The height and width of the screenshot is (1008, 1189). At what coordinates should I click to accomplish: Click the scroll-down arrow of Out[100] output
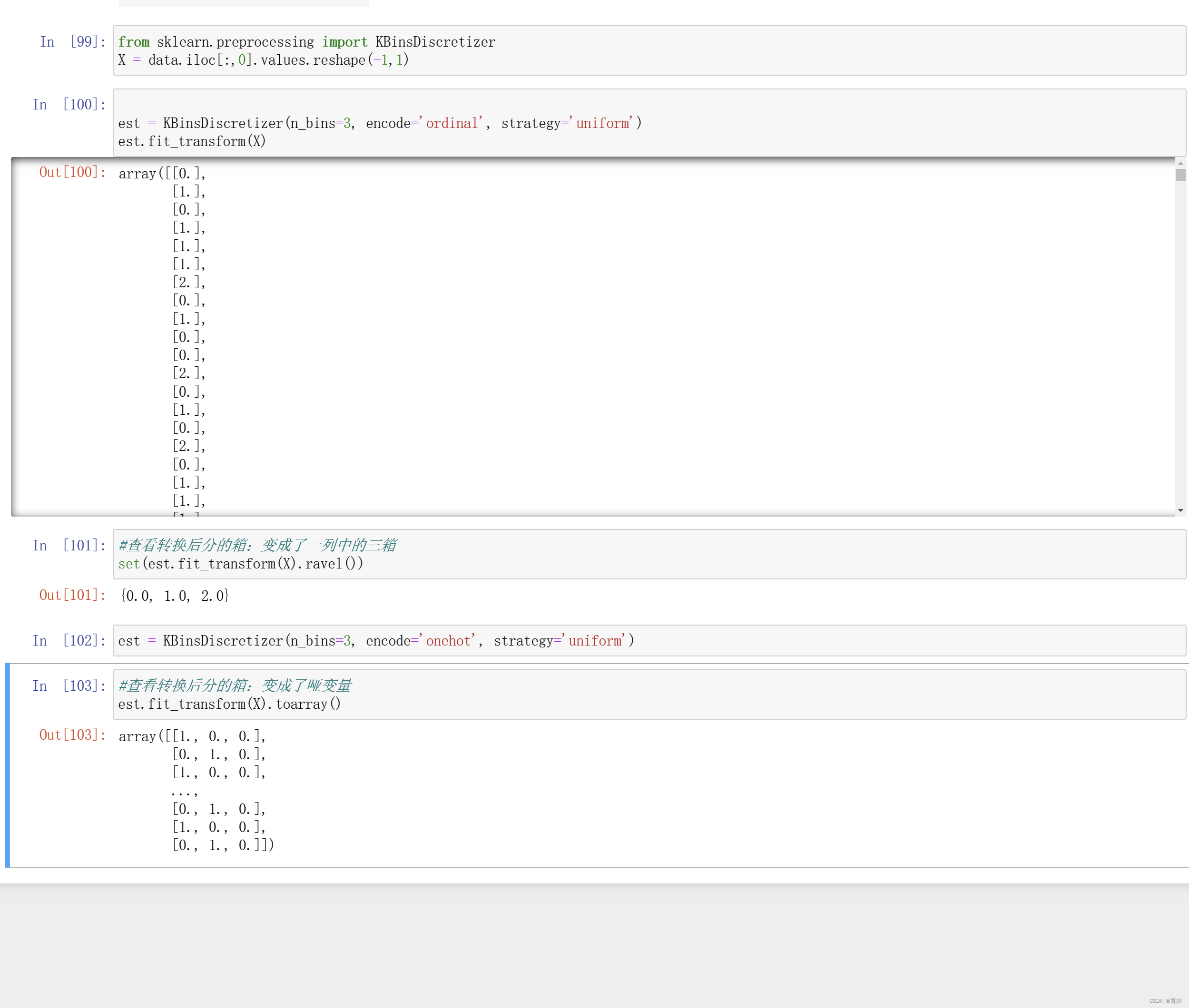point(1180,510)
